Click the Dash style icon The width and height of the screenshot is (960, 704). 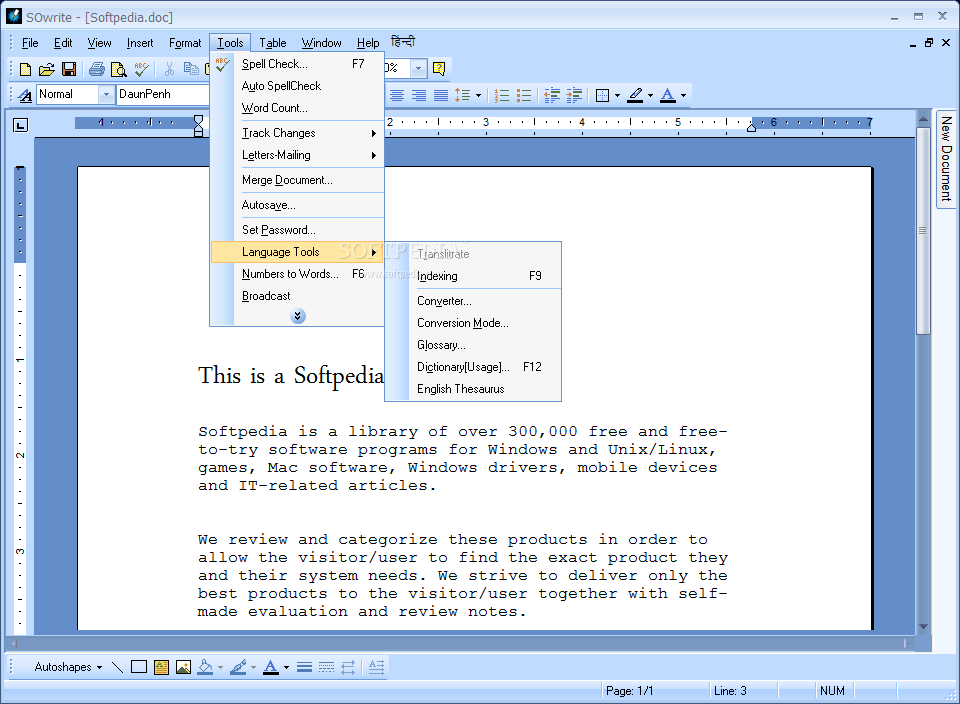point(326,667)
